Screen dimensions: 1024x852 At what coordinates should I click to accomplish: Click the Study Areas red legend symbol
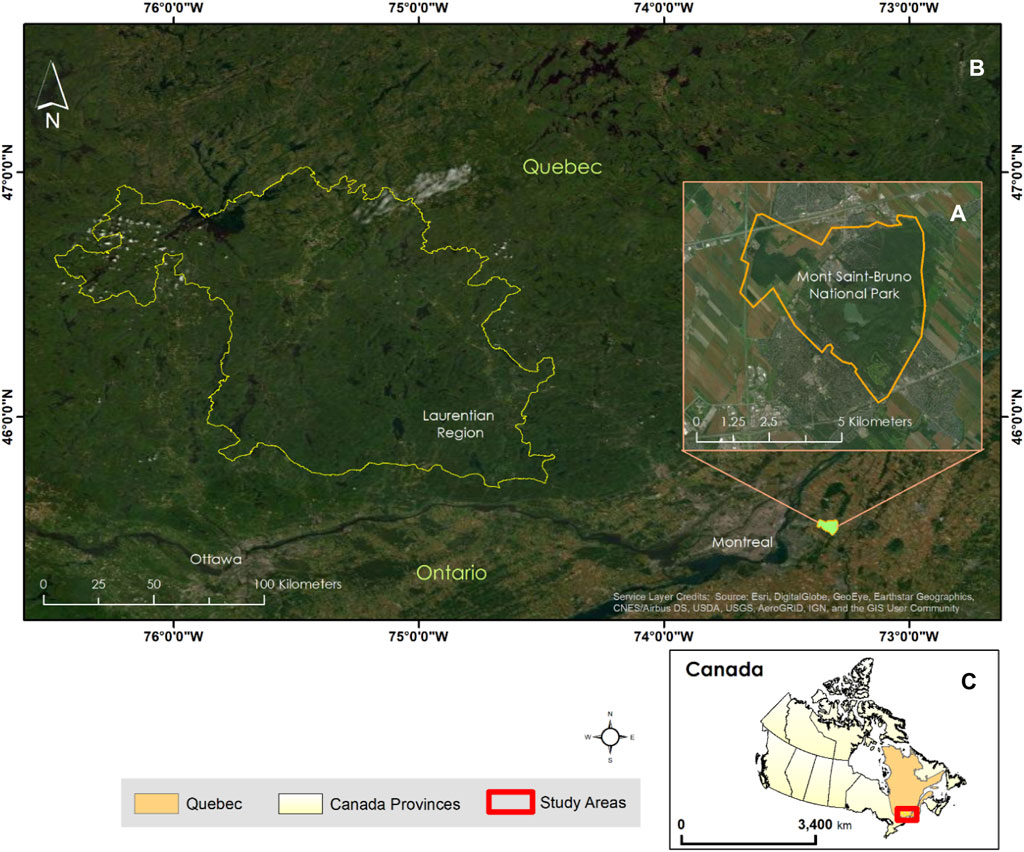coord(510,802)
